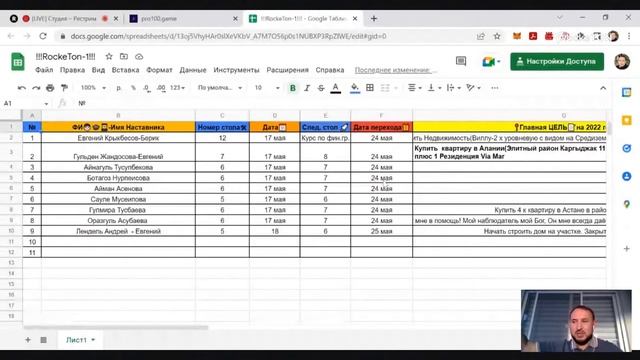Switch to the Лист1 sheet tab

pos(80,340)
